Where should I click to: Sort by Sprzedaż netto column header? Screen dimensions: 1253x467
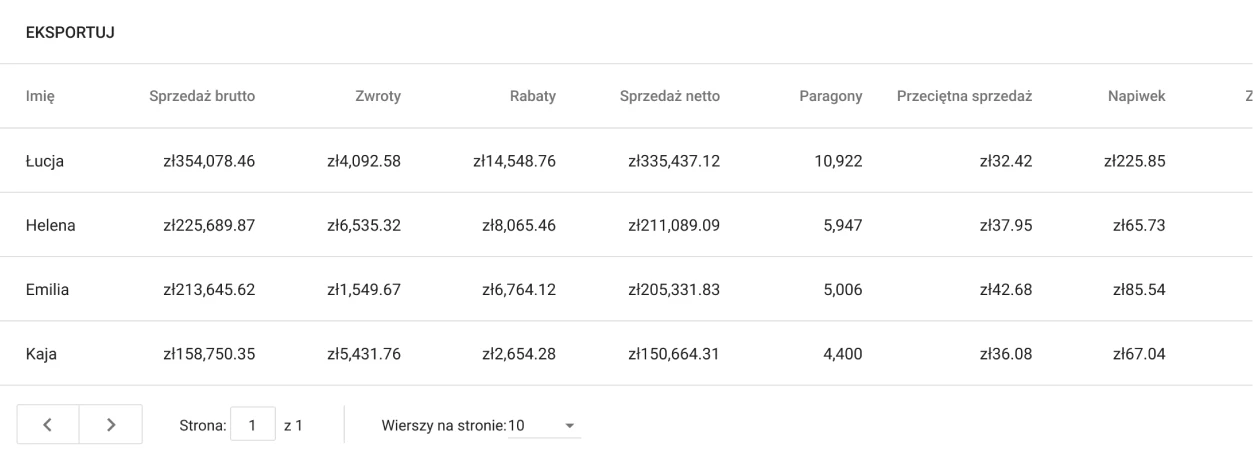(x=670, y=96)
